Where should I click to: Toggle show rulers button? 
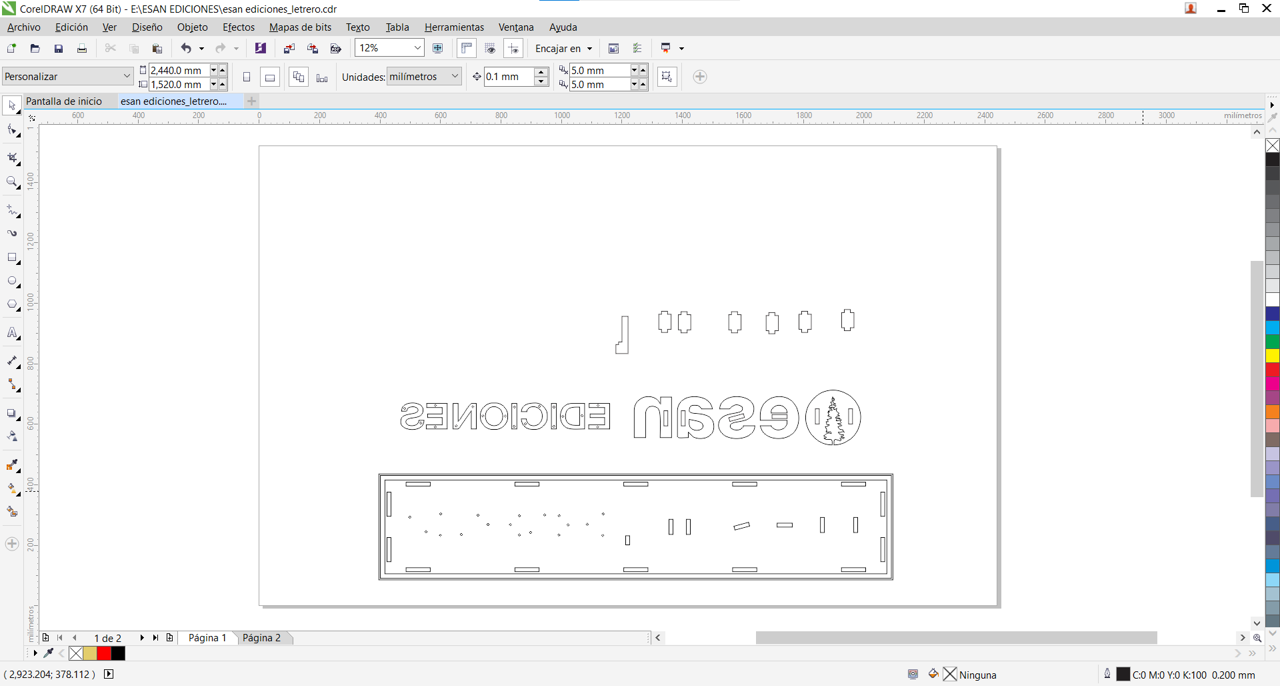click(x=466, y=48)
